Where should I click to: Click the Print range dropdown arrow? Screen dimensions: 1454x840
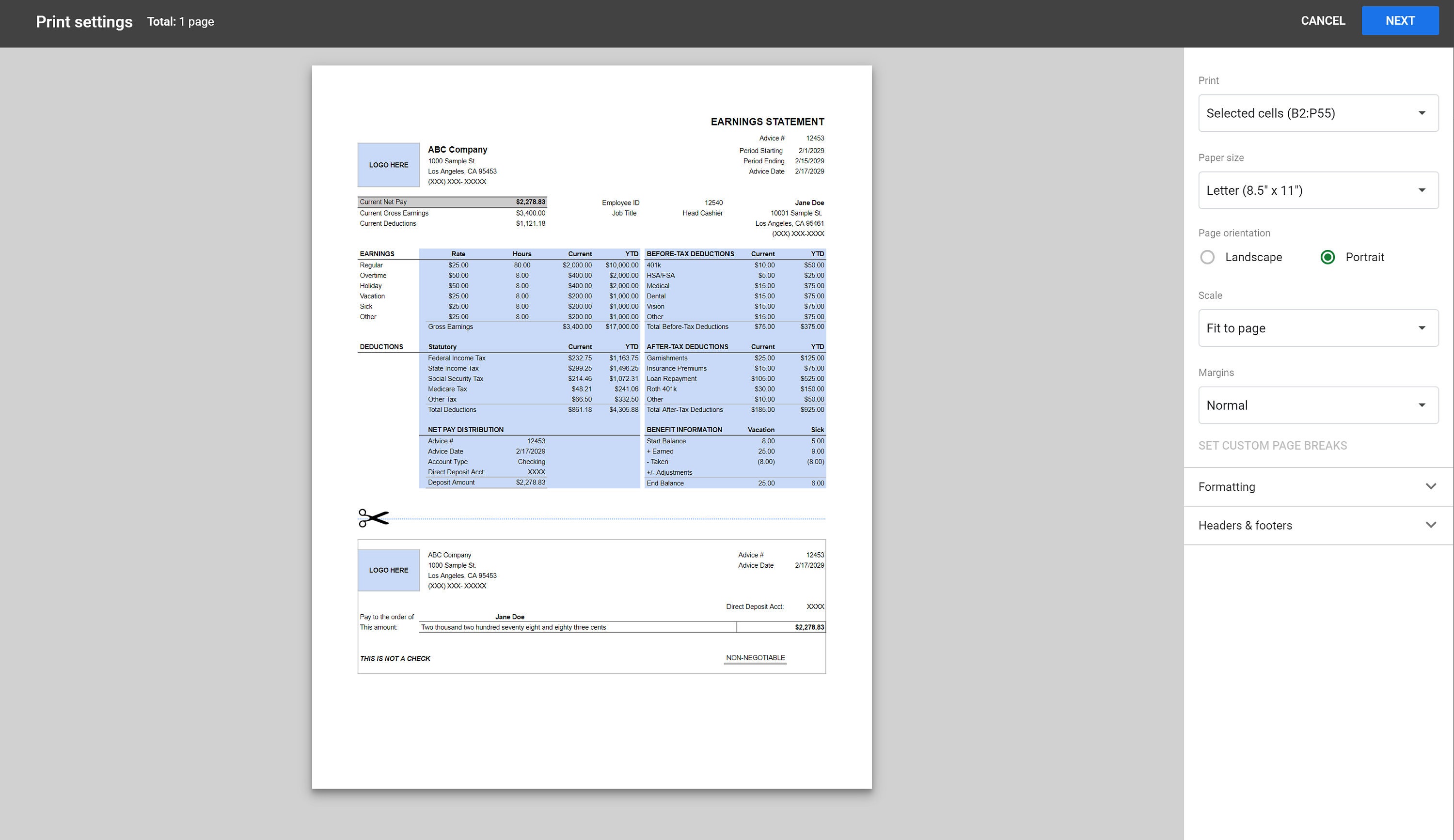click(1422, 113)
